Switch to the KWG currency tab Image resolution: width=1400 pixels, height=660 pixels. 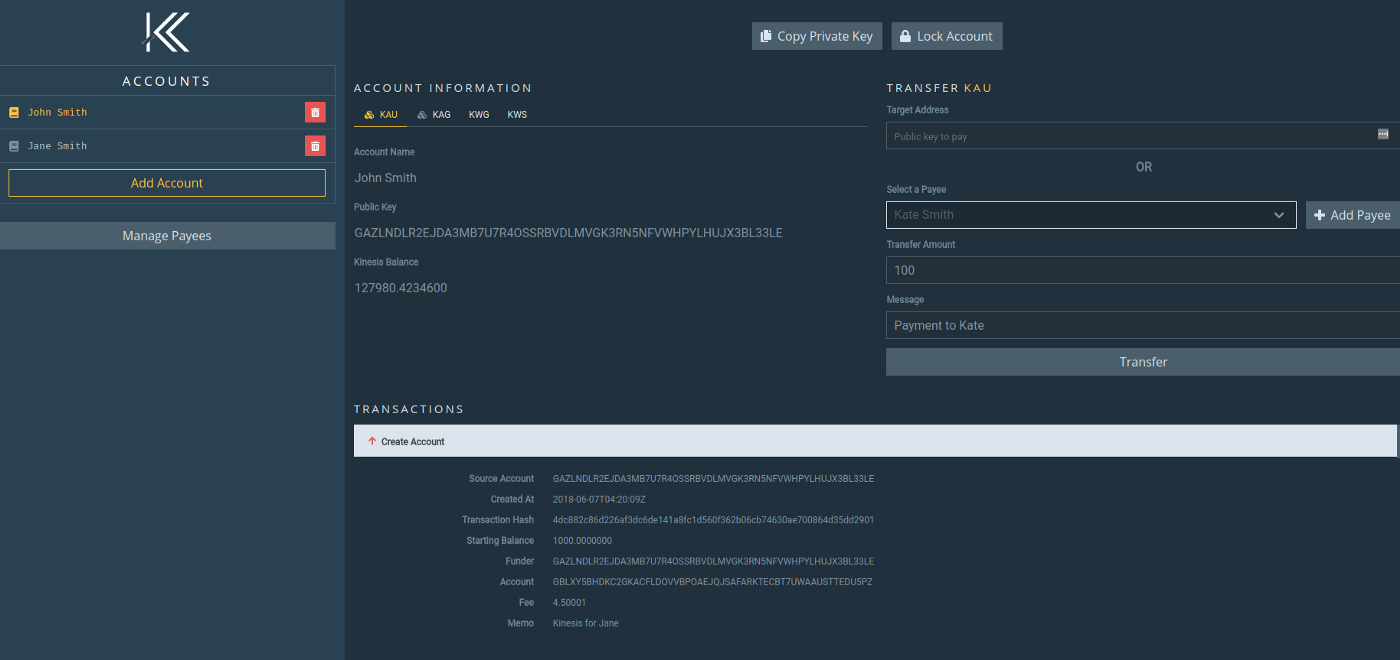point(479,115)
